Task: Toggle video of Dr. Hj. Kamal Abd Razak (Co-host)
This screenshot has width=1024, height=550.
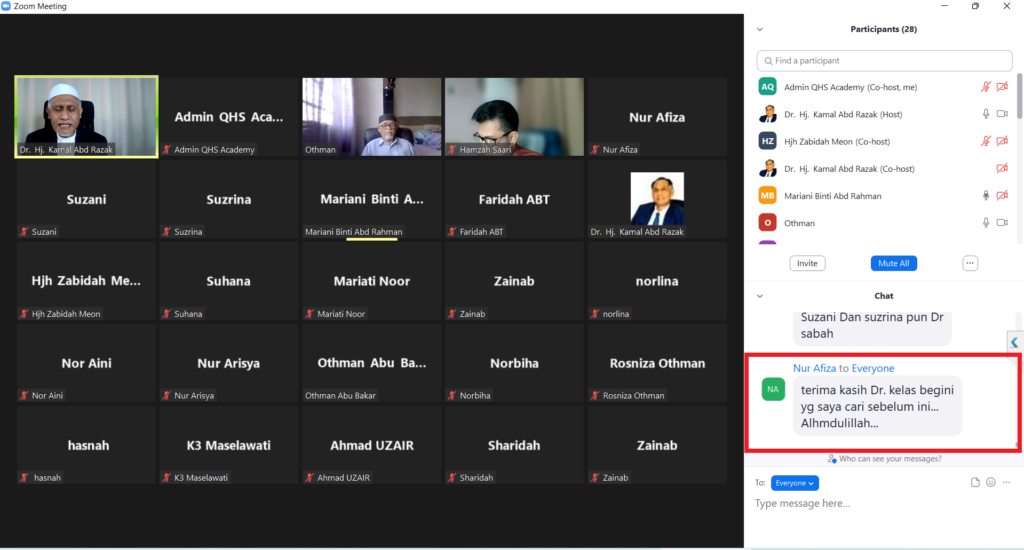Action: click(x=1002, y=169)
